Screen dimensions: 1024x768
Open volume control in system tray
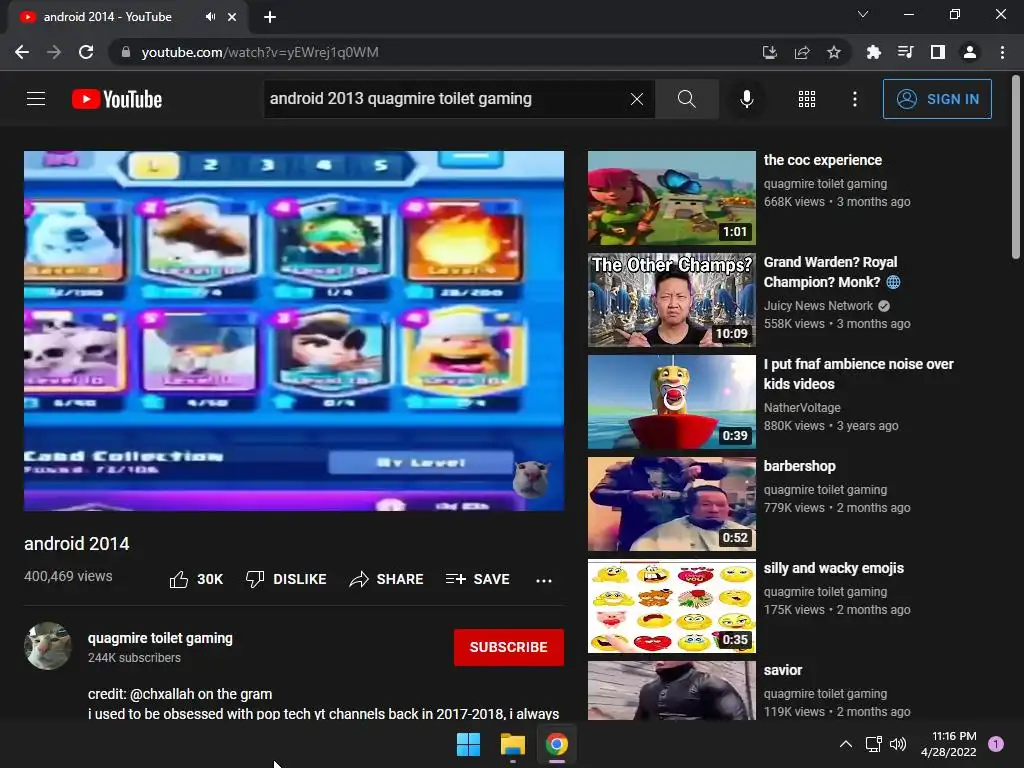tap(898, 744)
